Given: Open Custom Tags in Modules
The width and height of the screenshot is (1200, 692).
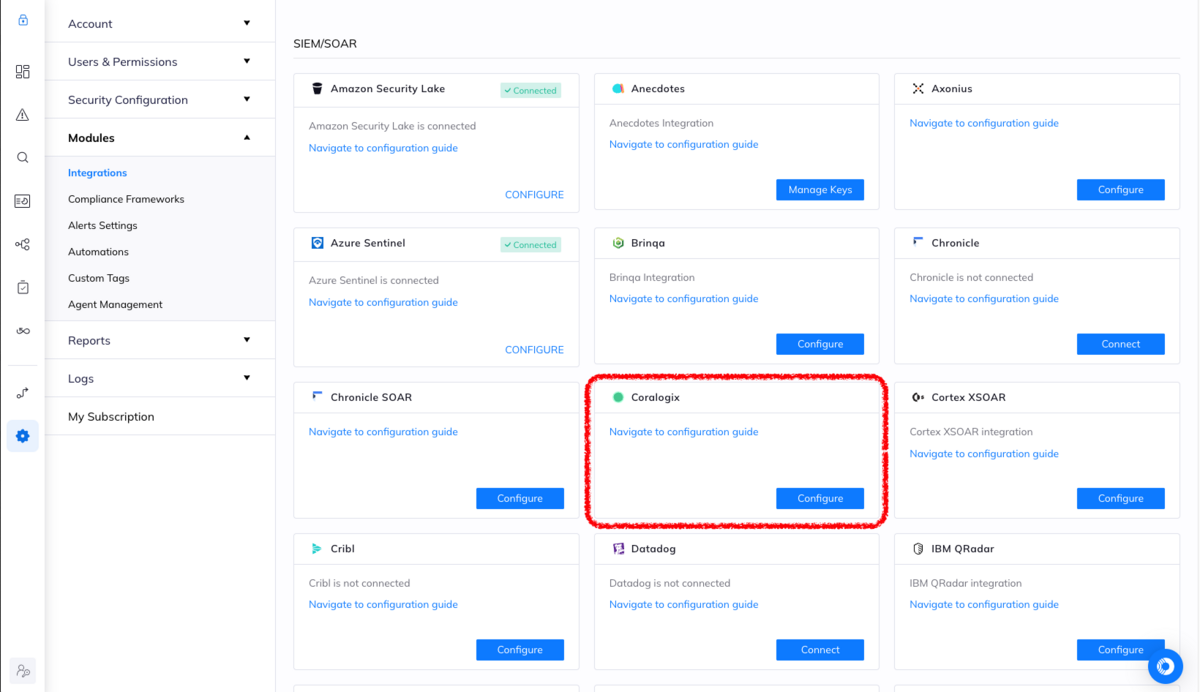Looking at the screenshot, I should [99, 278].
